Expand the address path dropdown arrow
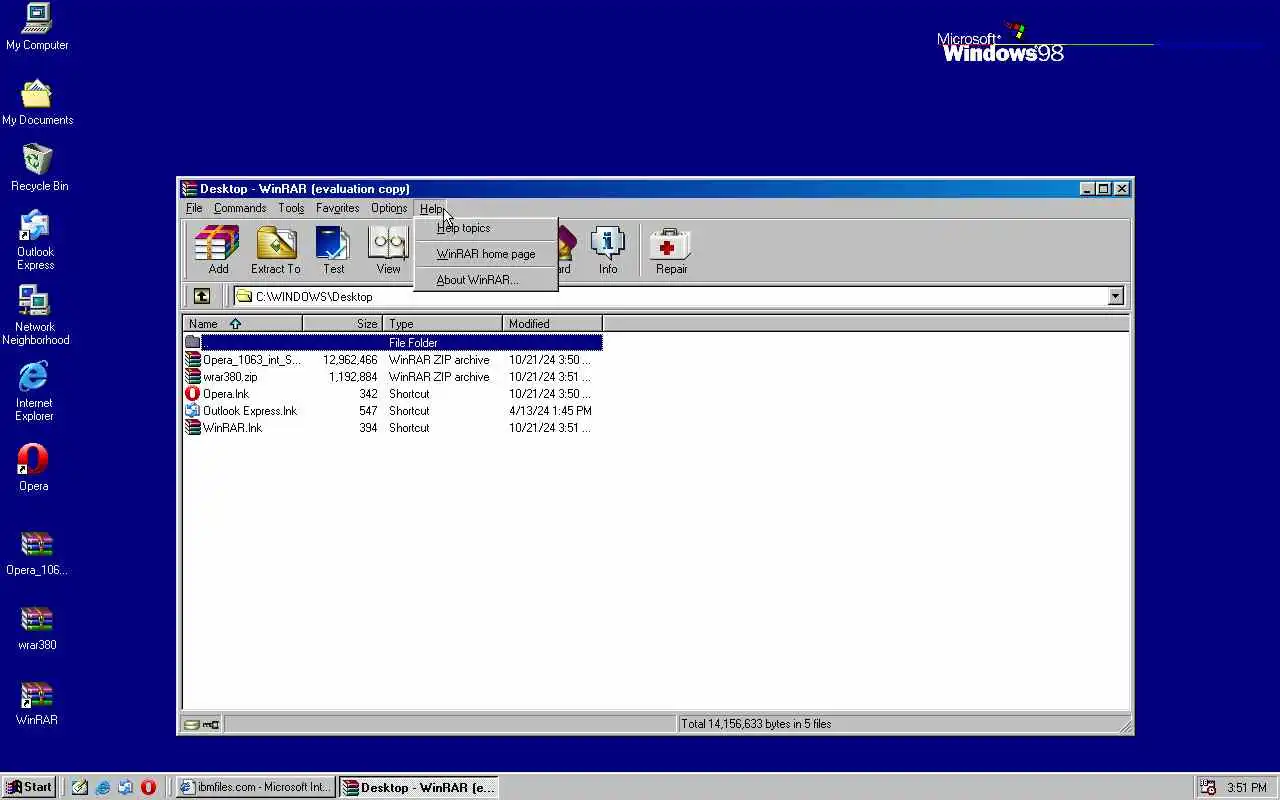The height and width of the screenshot is (800, 1280). pyautogui.click(x=1115, y=296)
